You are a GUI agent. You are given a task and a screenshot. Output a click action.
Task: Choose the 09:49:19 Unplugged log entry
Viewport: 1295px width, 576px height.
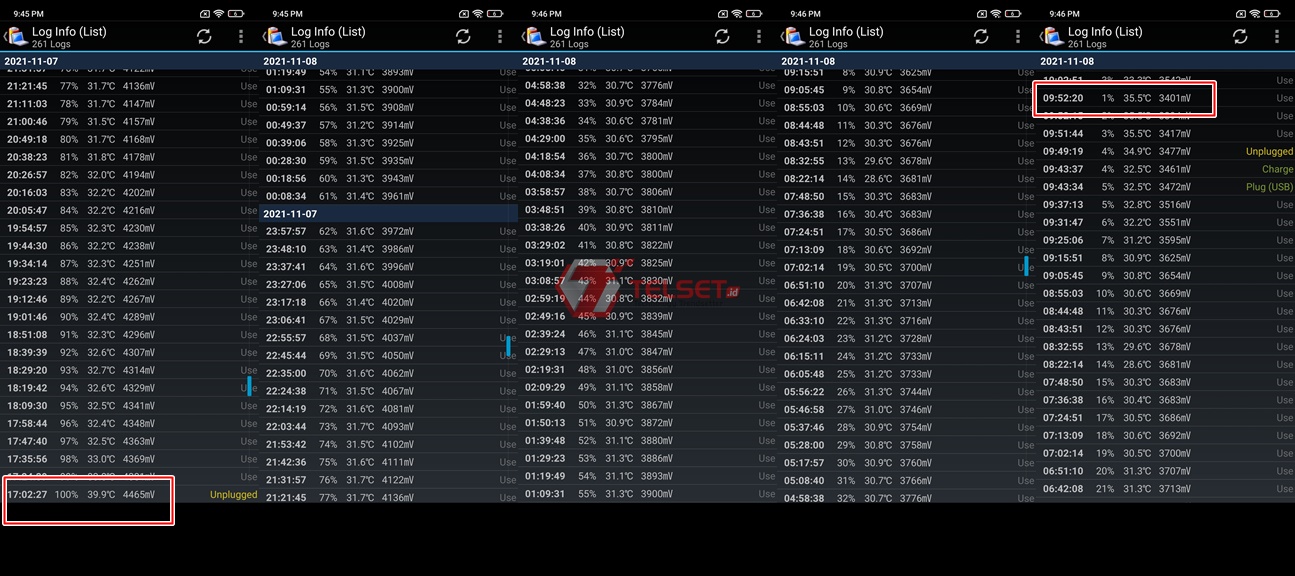[1166, 152]
